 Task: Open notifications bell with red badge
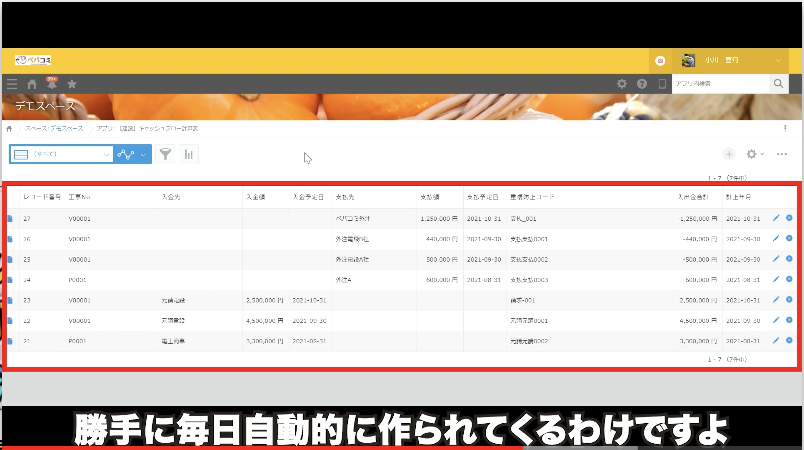tap(51, 85)
